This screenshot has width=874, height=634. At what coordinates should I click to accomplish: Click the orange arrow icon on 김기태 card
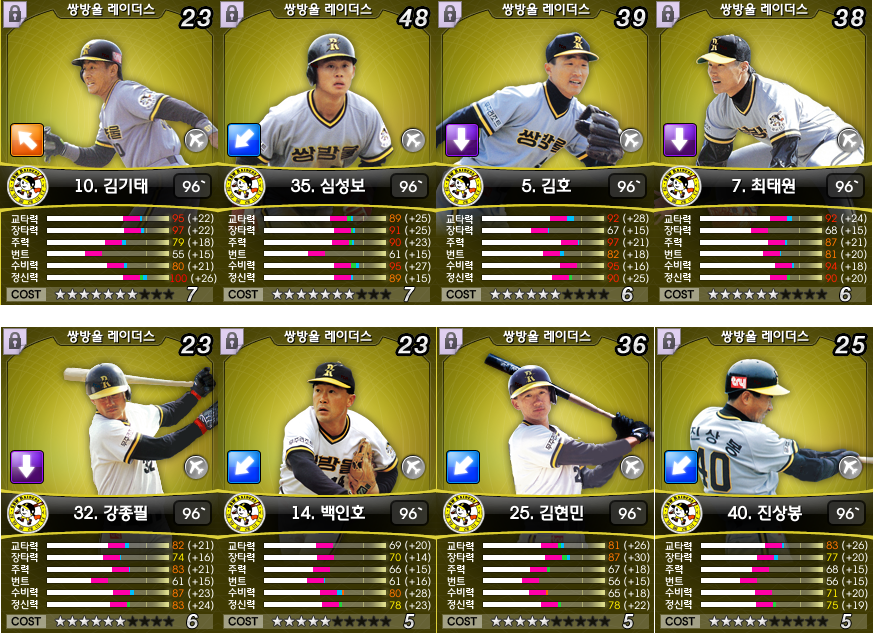[x=27, y=139]
